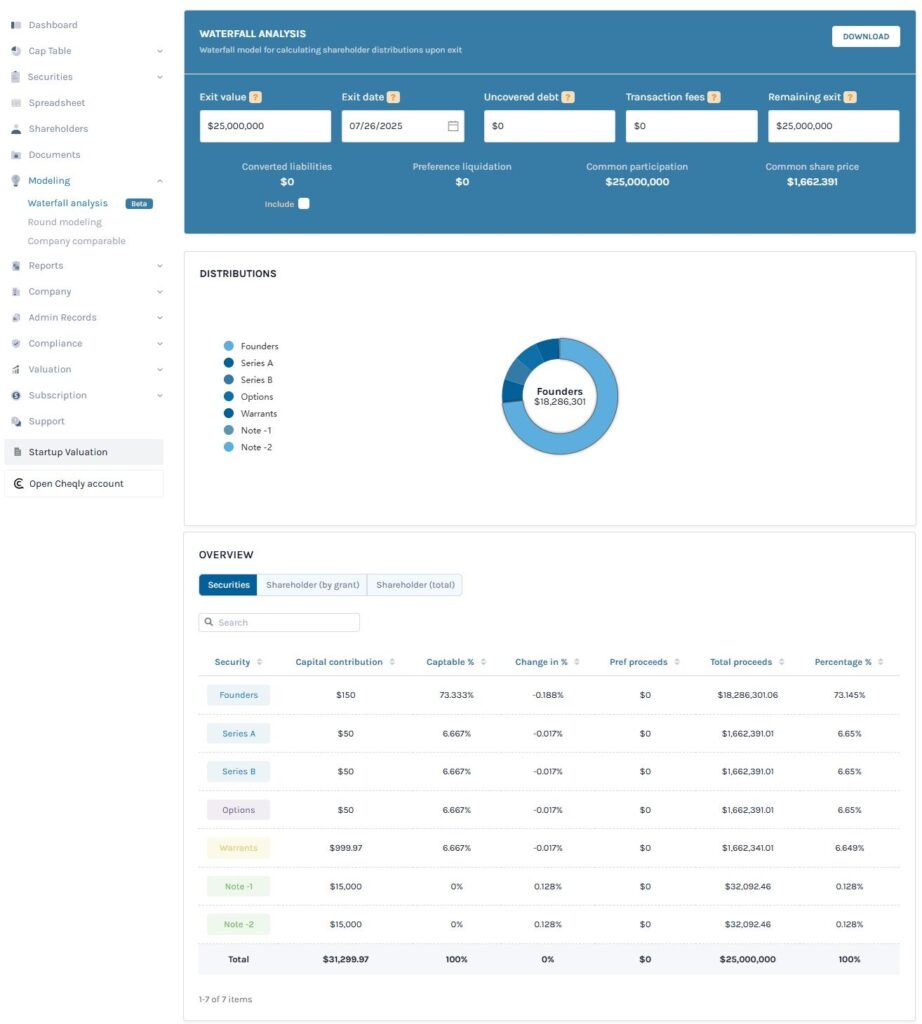Open the calendar icon in Exit date
This screenshot has width=922, height=1024.
[453, 126]
